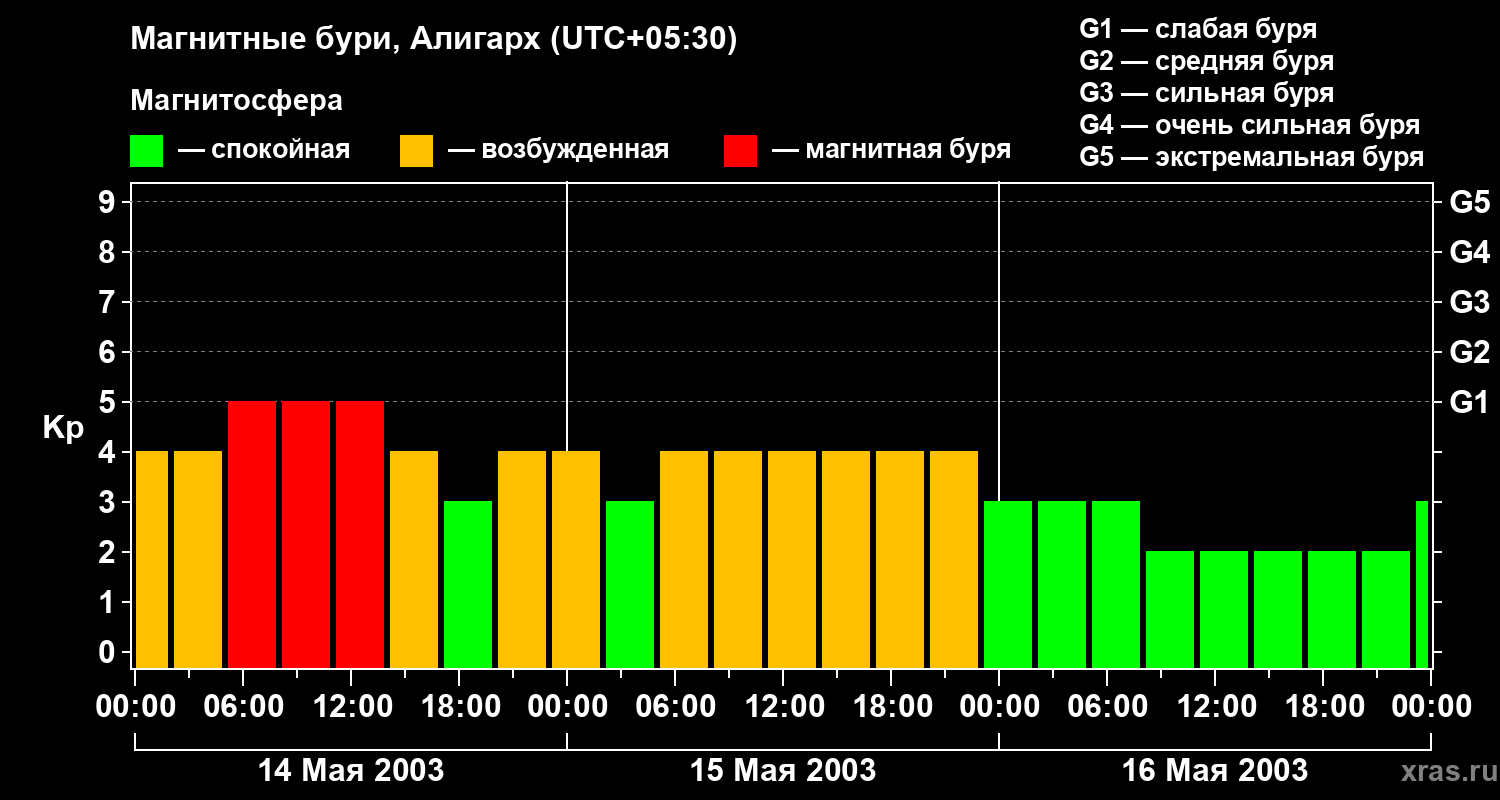Click the only green bar on 14 May
The image size is (1500, 800).
(468, 585)
